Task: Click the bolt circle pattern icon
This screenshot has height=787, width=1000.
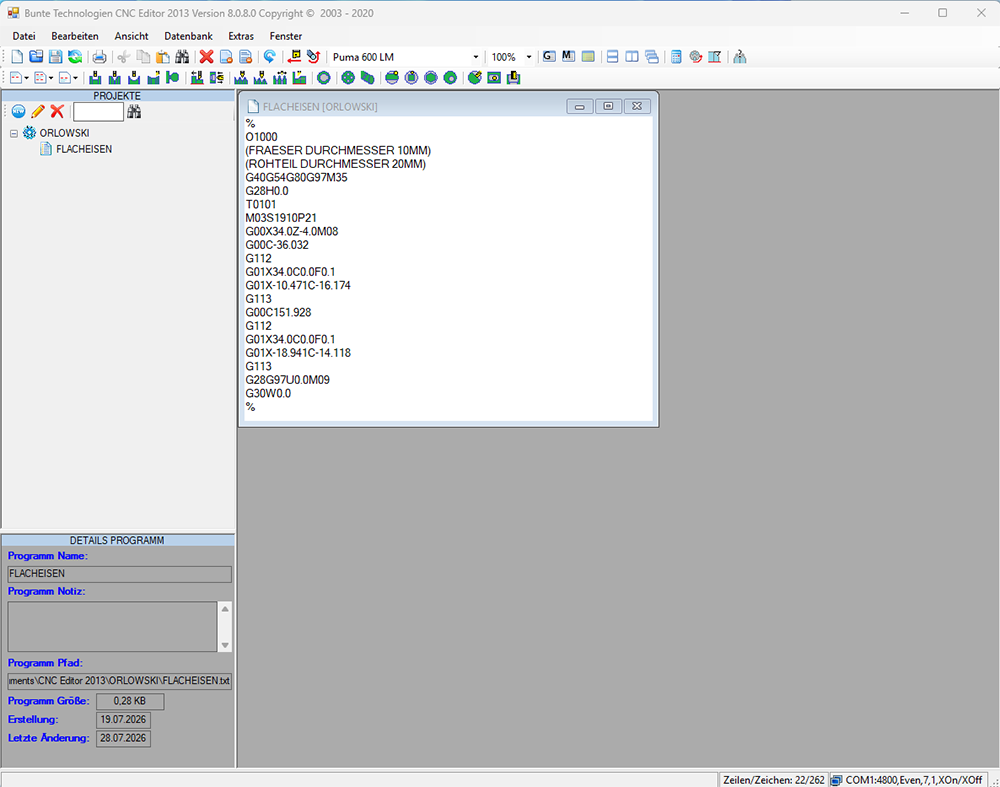Action: point(348,78)
